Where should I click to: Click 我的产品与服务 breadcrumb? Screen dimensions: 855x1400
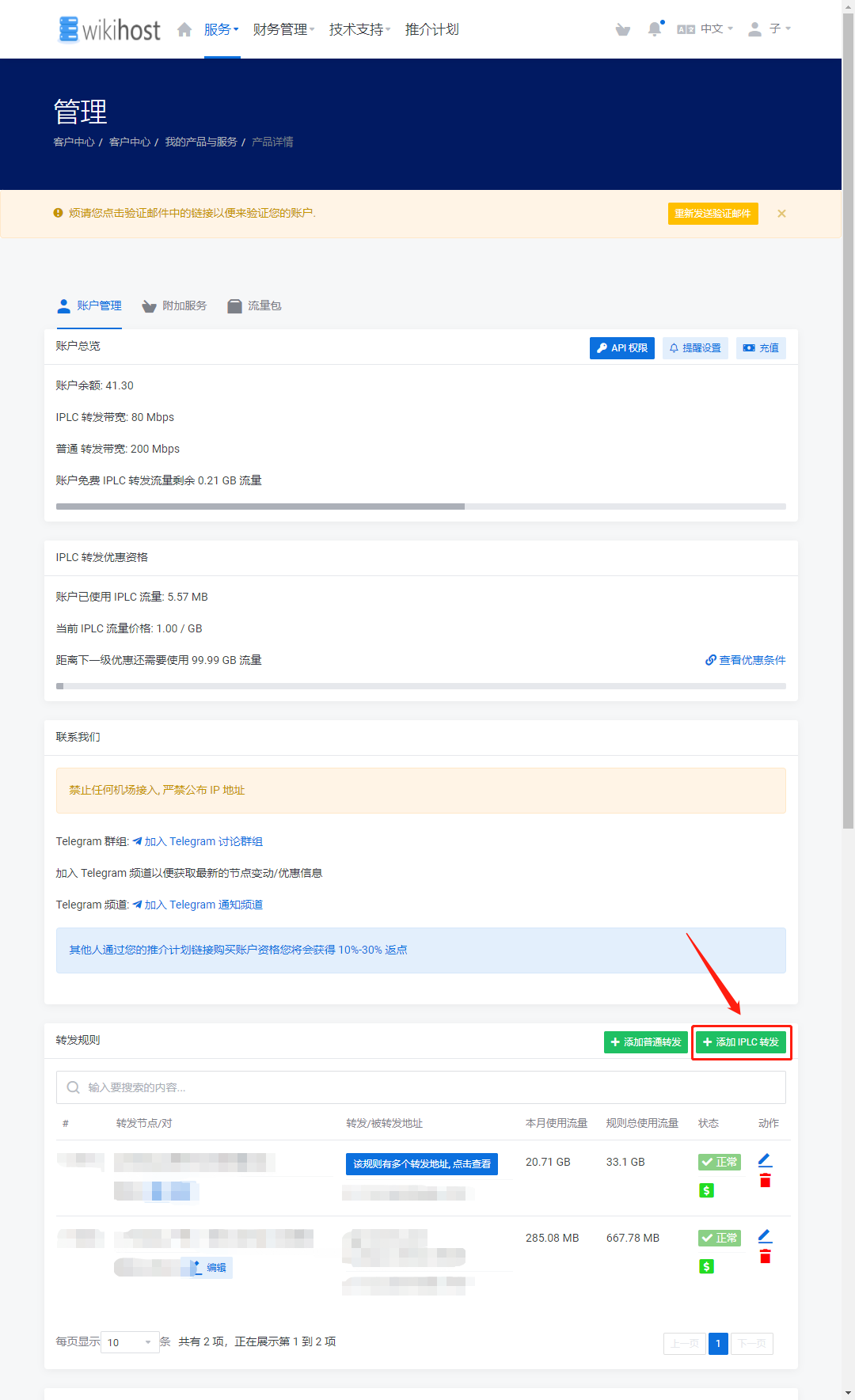(x=201, y=142)
